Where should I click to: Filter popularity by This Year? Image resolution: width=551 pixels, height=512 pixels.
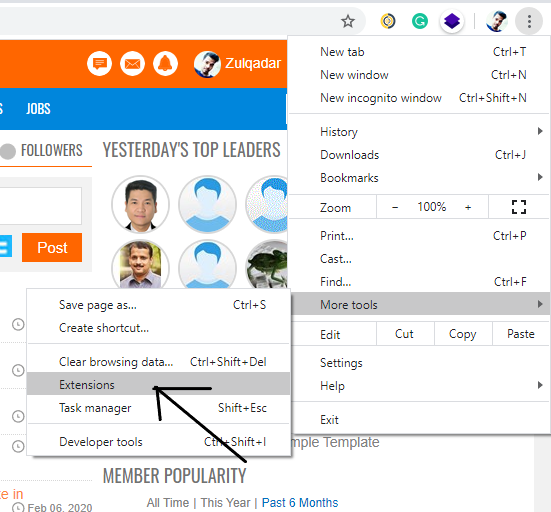225,503
